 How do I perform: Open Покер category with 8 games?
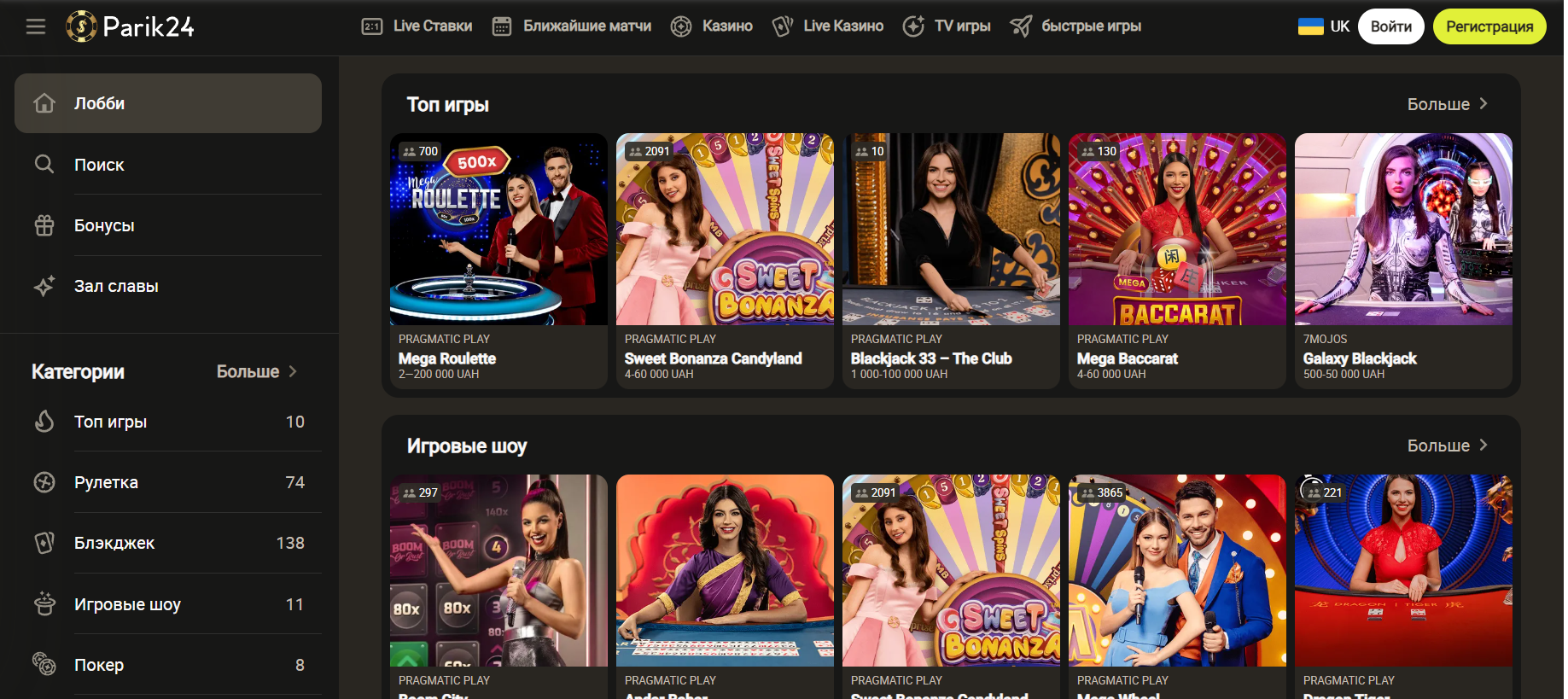[x=168, y=664]
